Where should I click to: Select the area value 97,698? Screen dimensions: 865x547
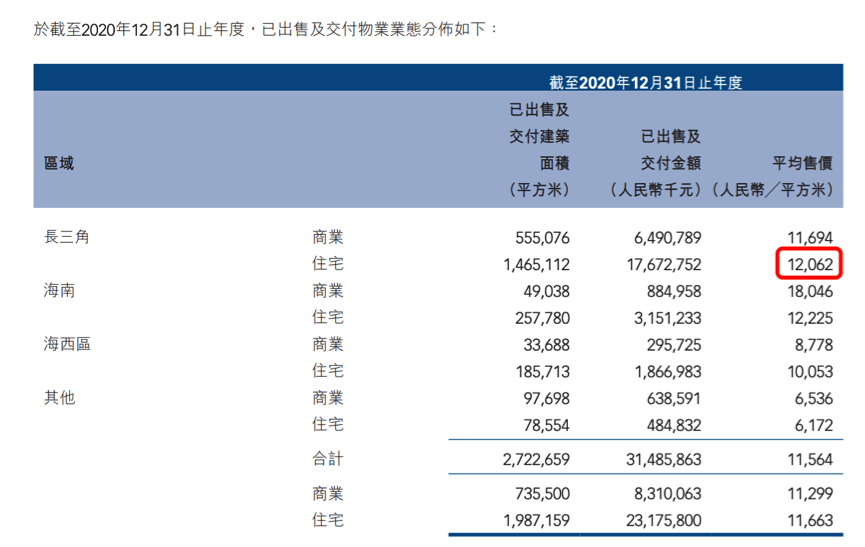pos(547,399)
